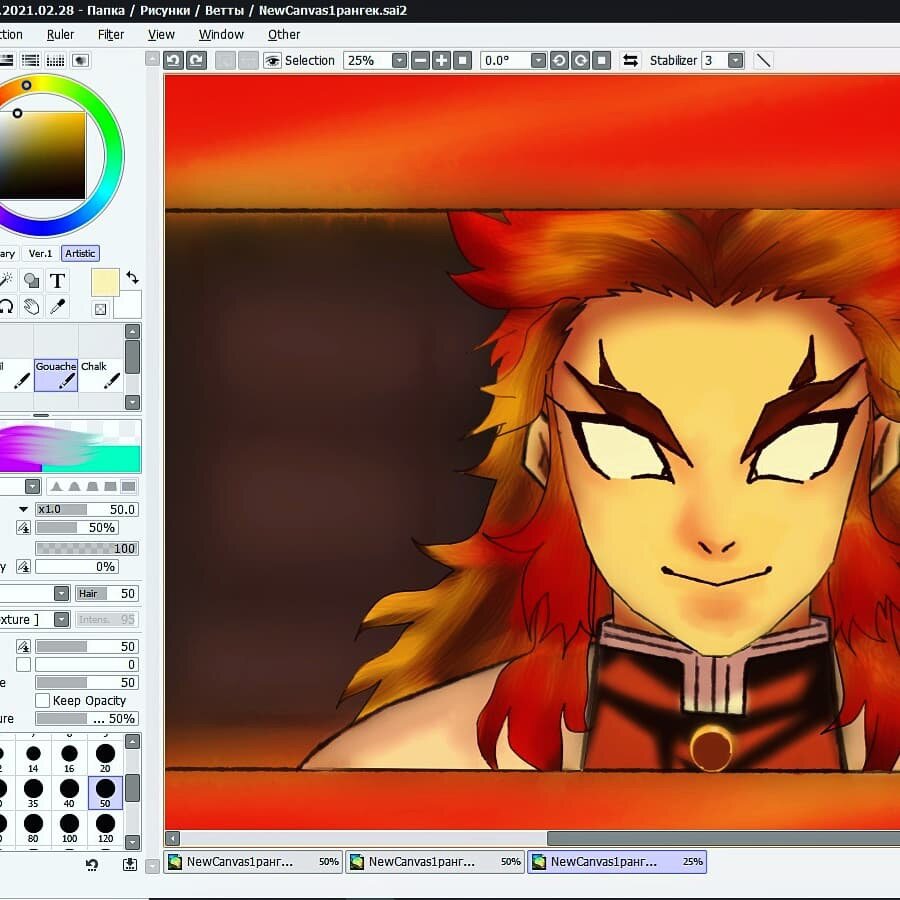Tick the checkbox beside the 0 slider

[23, 664]
